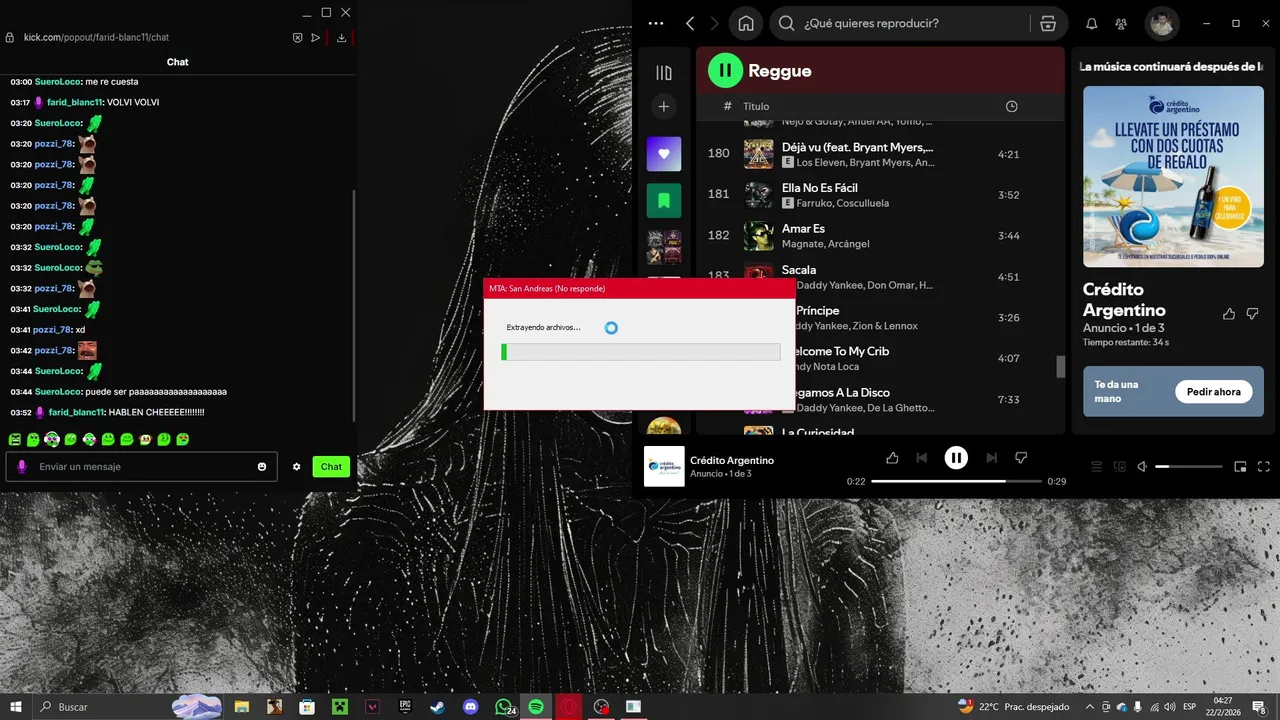Image resolution: width=1280 pixels, height=720 pixels.
Task: Open WhatsApp from taskbar
Action: tap(504, 707)
